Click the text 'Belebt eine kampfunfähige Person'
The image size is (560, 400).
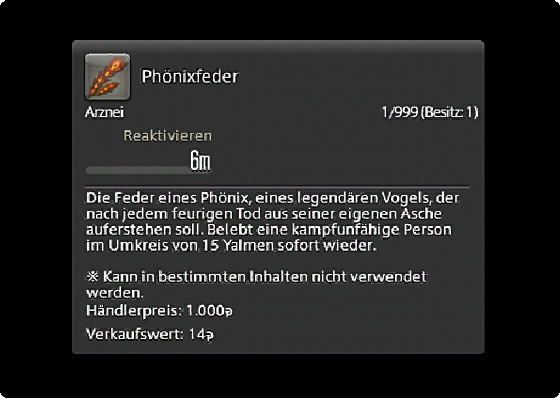[329, 230]
